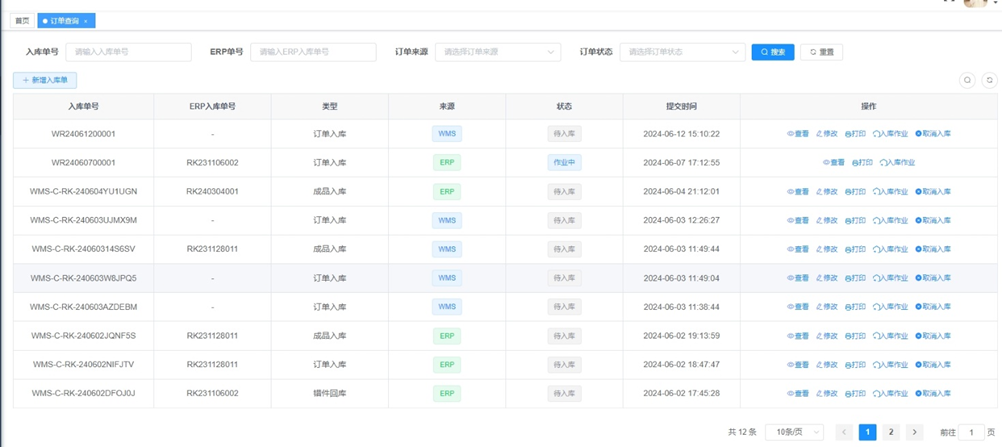Close the 订单查询 tab

coord(86,21)
